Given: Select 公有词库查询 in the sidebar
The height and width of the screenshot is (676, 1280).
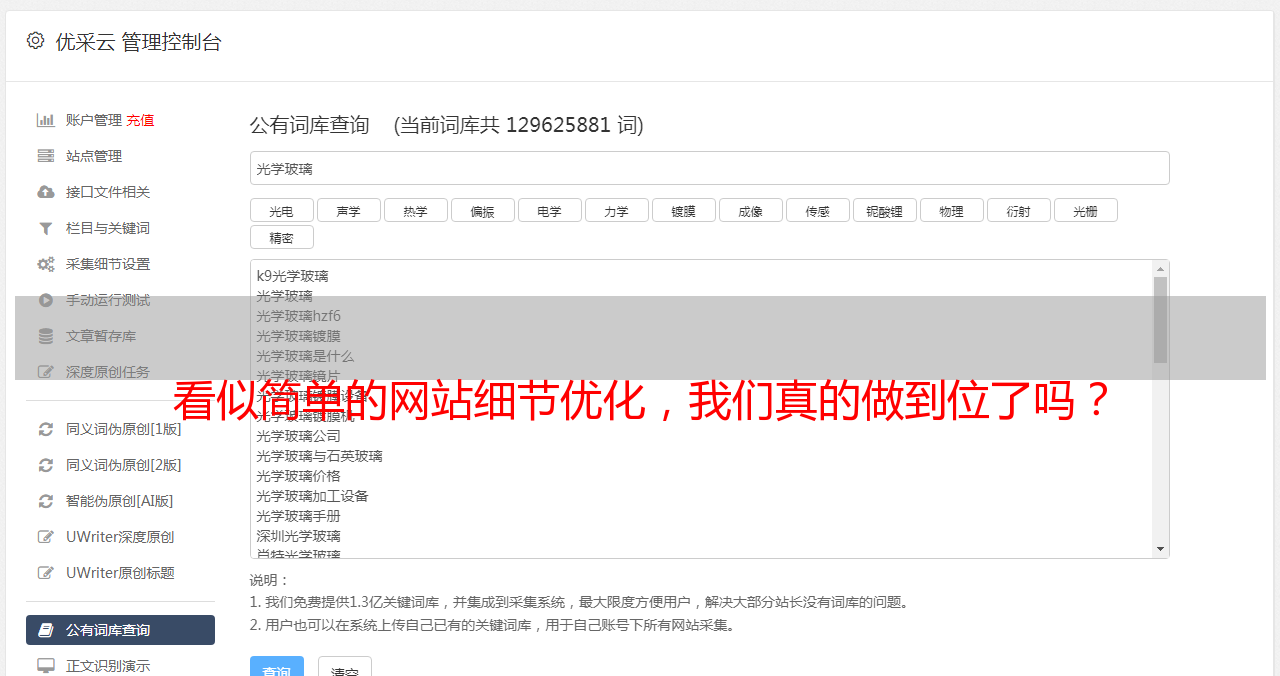Looking at the screenshot, I should 120,630.
